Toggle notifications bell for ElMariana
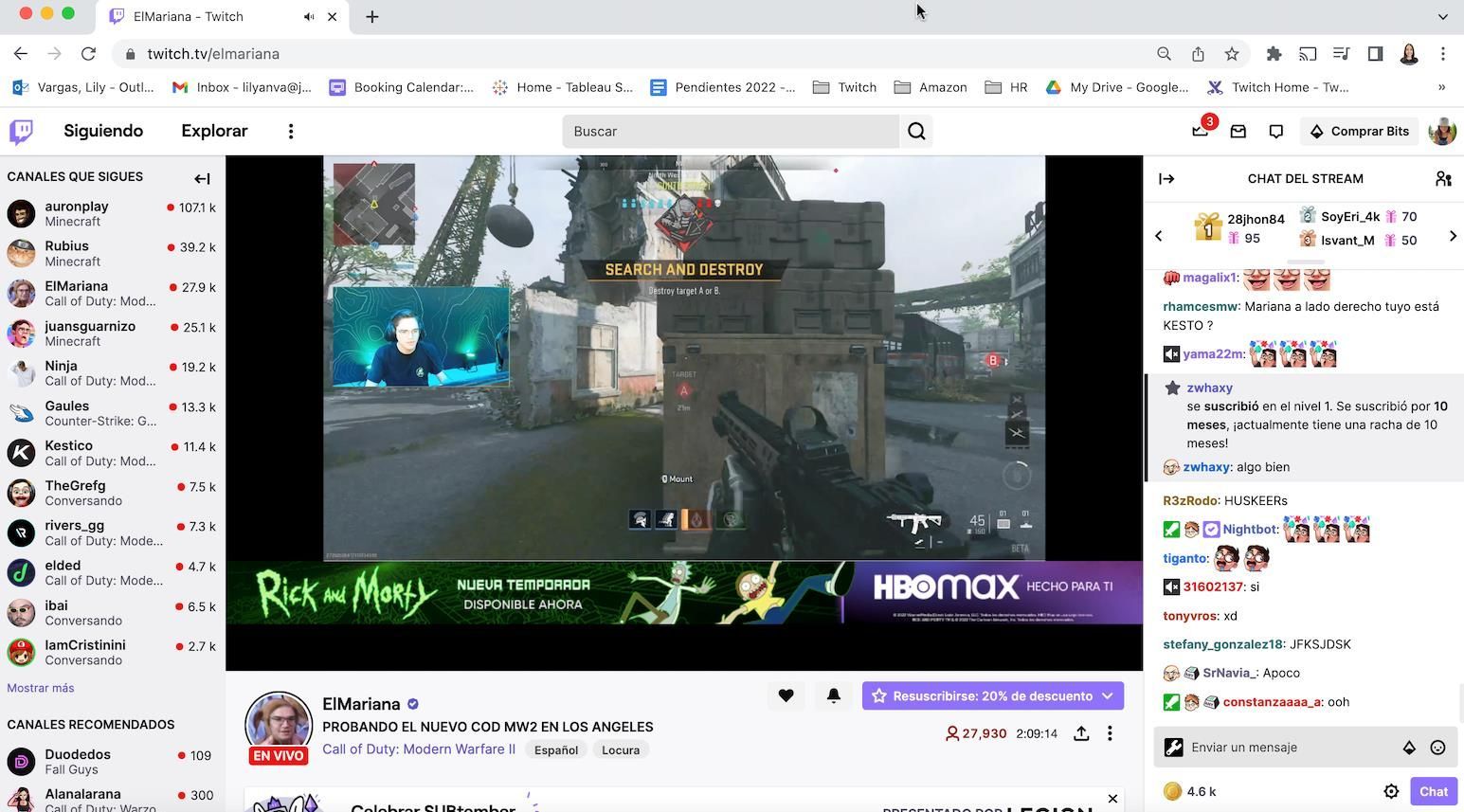The width and height of the screenshot is (1464, 812). tap(833, 695)
